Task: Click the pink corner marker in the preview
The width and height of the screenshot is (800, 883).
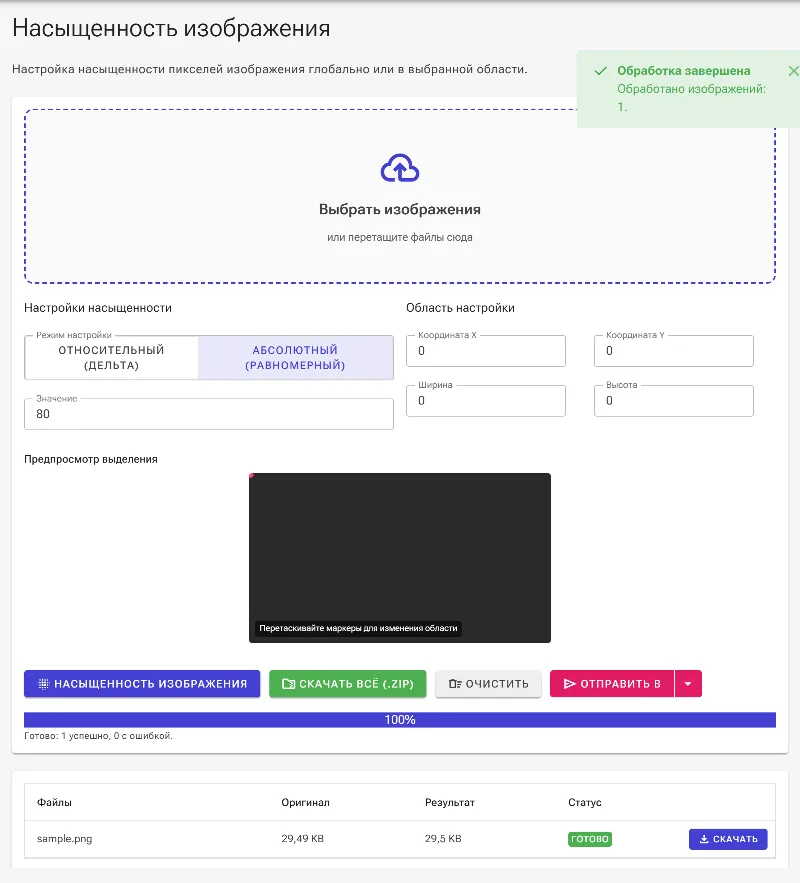Action: [x=251, y=476]
